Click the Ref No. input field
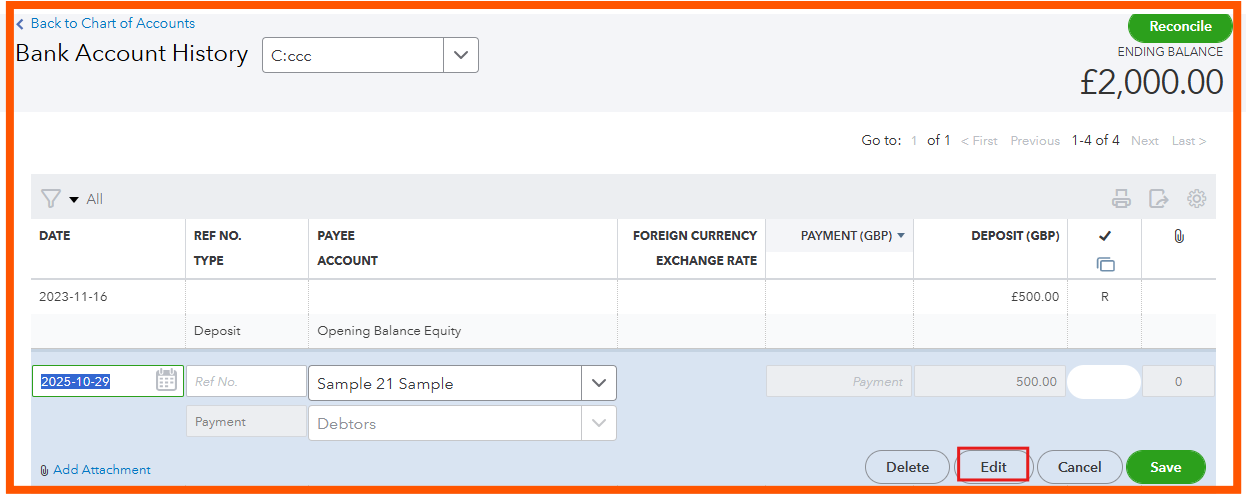Screen dimensions: 1246x494 click(246, 381)
